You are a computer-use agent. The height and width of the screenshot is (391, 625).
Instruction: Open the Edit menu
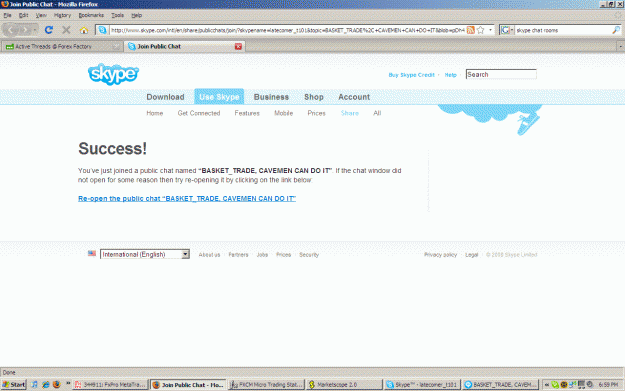click(24, 15)
